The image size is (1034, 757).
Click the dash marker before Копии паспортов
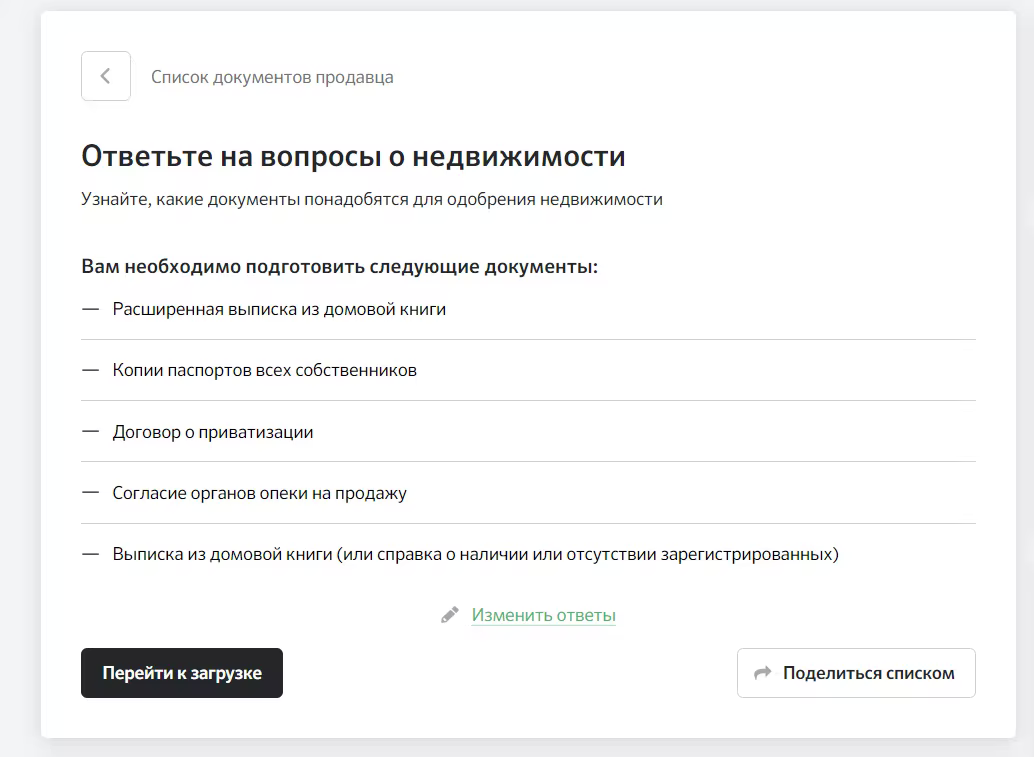(91, 370)
